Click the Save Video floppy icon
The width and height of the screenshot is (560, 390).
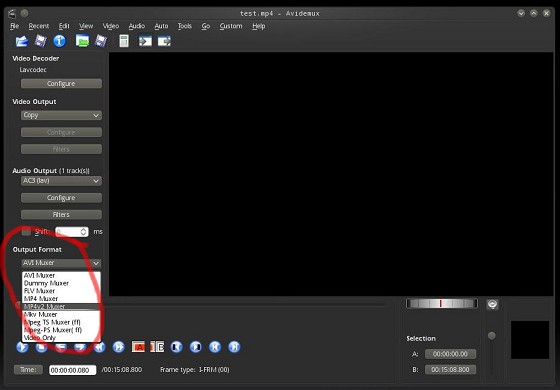[x=40, y=41]
